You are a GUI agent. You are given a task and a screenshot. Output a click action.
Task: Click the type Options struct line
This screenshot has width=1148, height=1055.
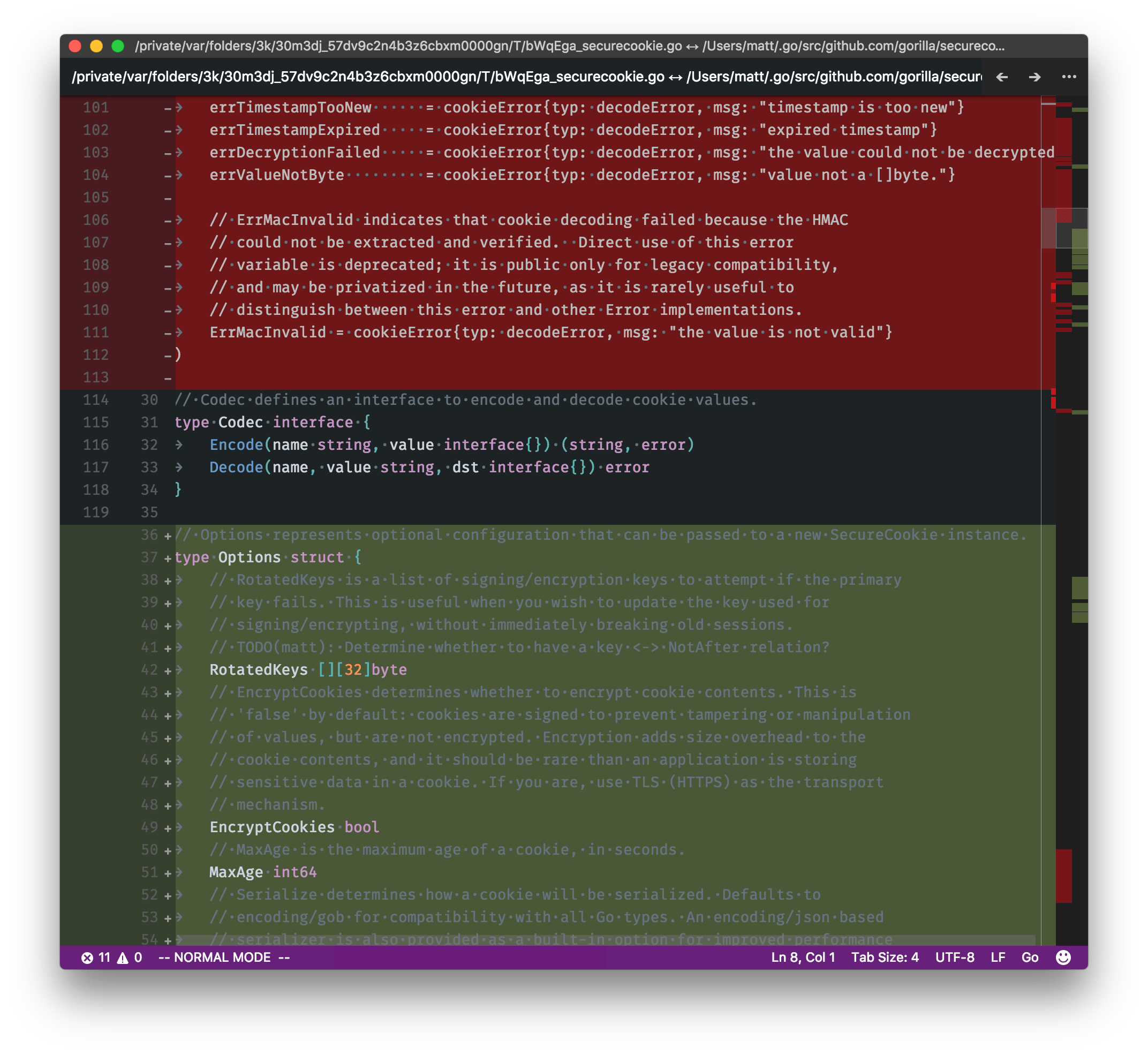(x=268, y=556)
